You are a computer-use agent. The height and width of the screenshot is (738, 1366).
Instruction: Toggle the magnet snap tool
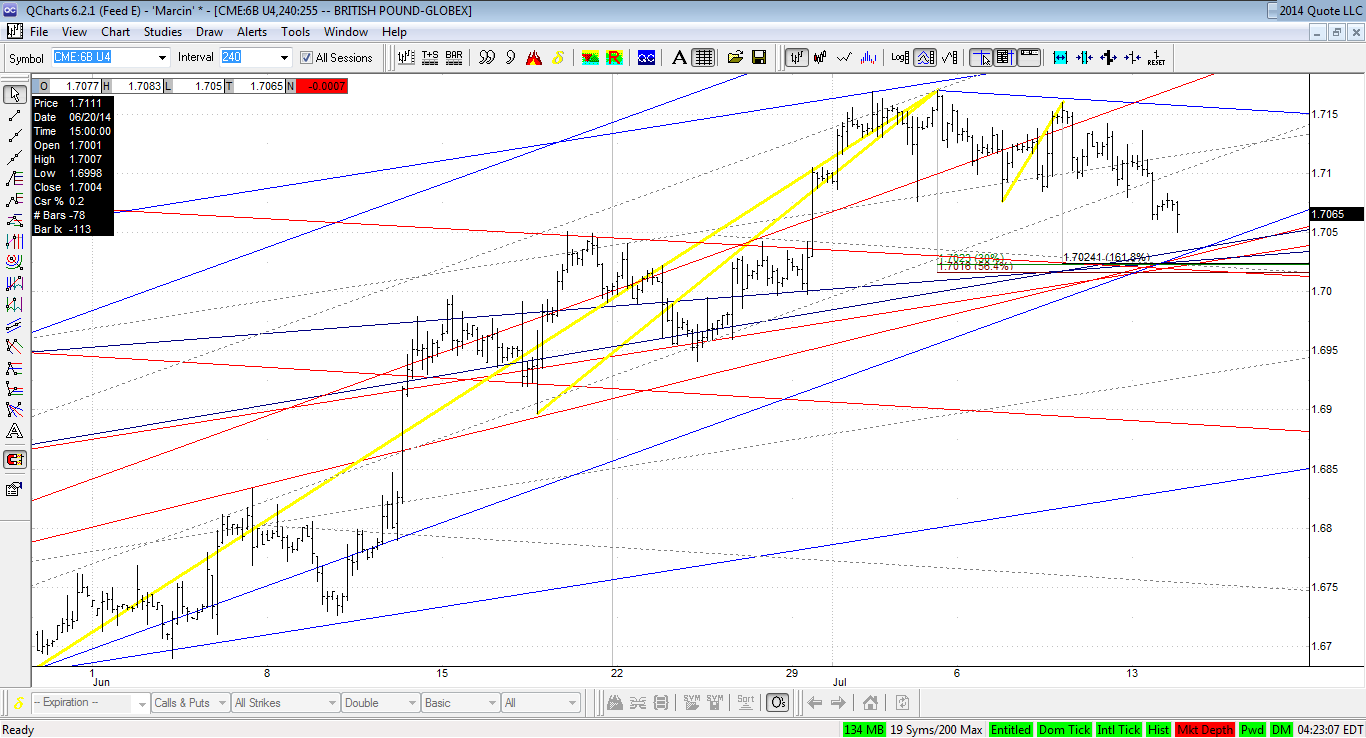[15, 460]
